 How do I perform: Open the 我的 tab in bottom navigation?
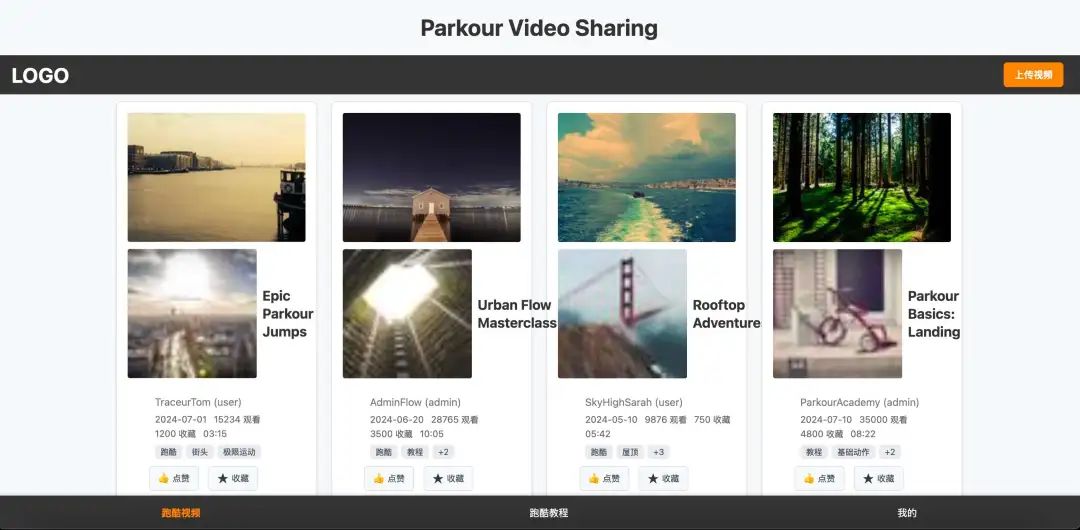[907, 513]
